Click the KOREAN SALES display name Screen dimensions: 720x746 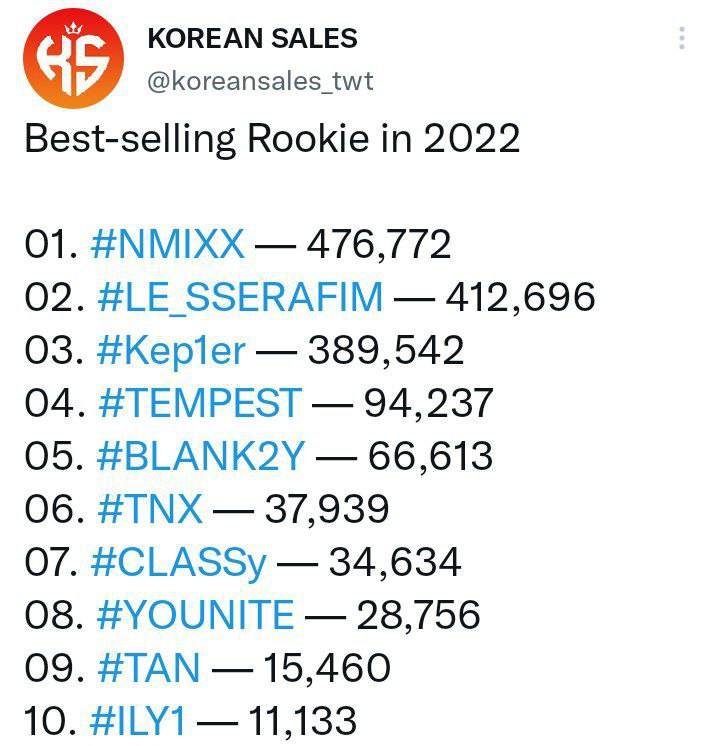(252, 39)
